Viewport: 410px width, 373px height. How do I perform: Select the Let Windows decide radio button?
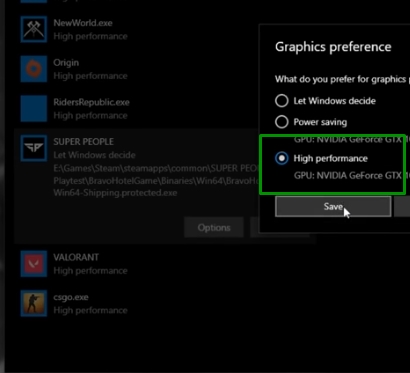pos(282,101)
